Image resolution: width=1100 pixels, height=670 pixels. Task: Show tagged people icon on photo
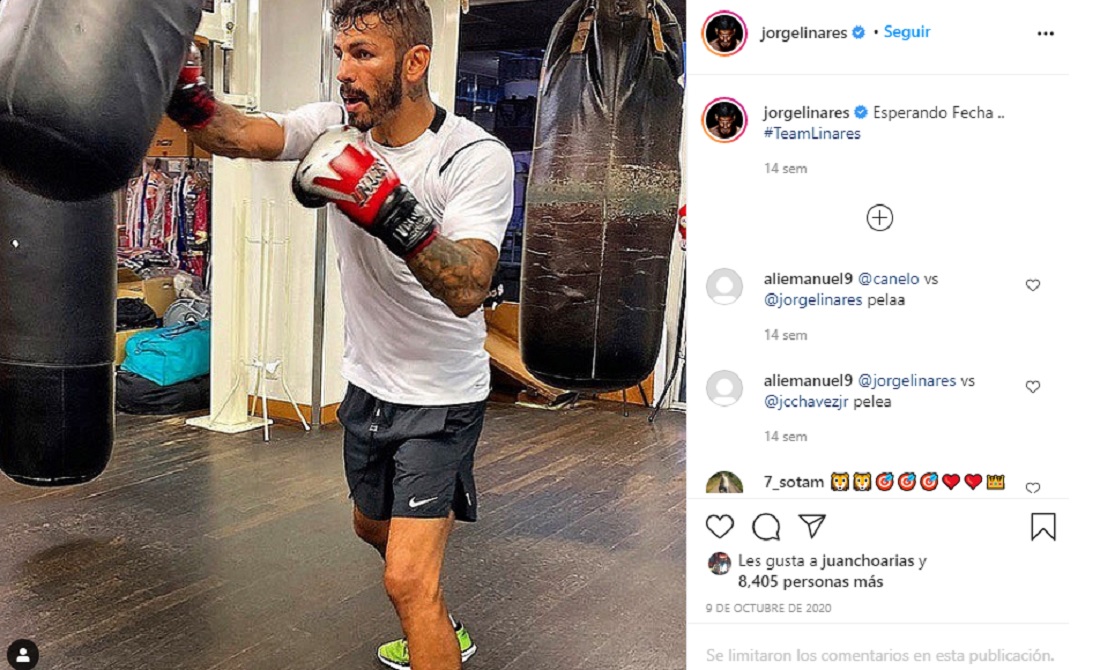[x=23, y=655]
